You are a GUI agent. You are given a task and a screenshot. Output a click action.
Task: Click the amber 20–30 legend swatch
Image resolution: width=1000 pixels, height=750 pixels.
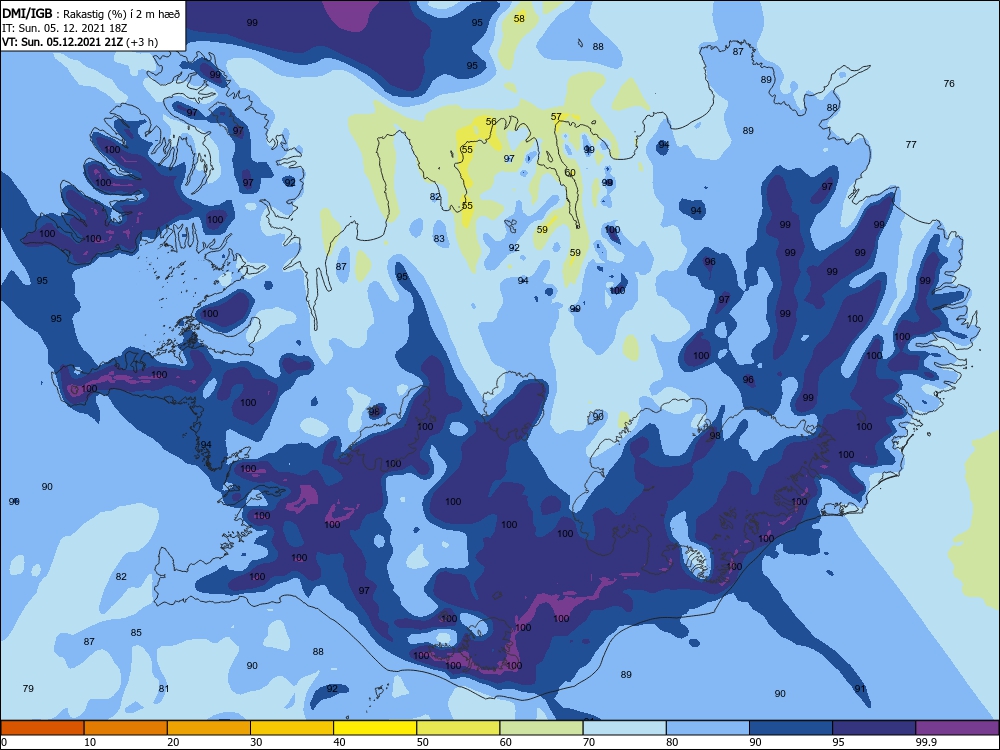pyautogui.click(x=209, y=728)
